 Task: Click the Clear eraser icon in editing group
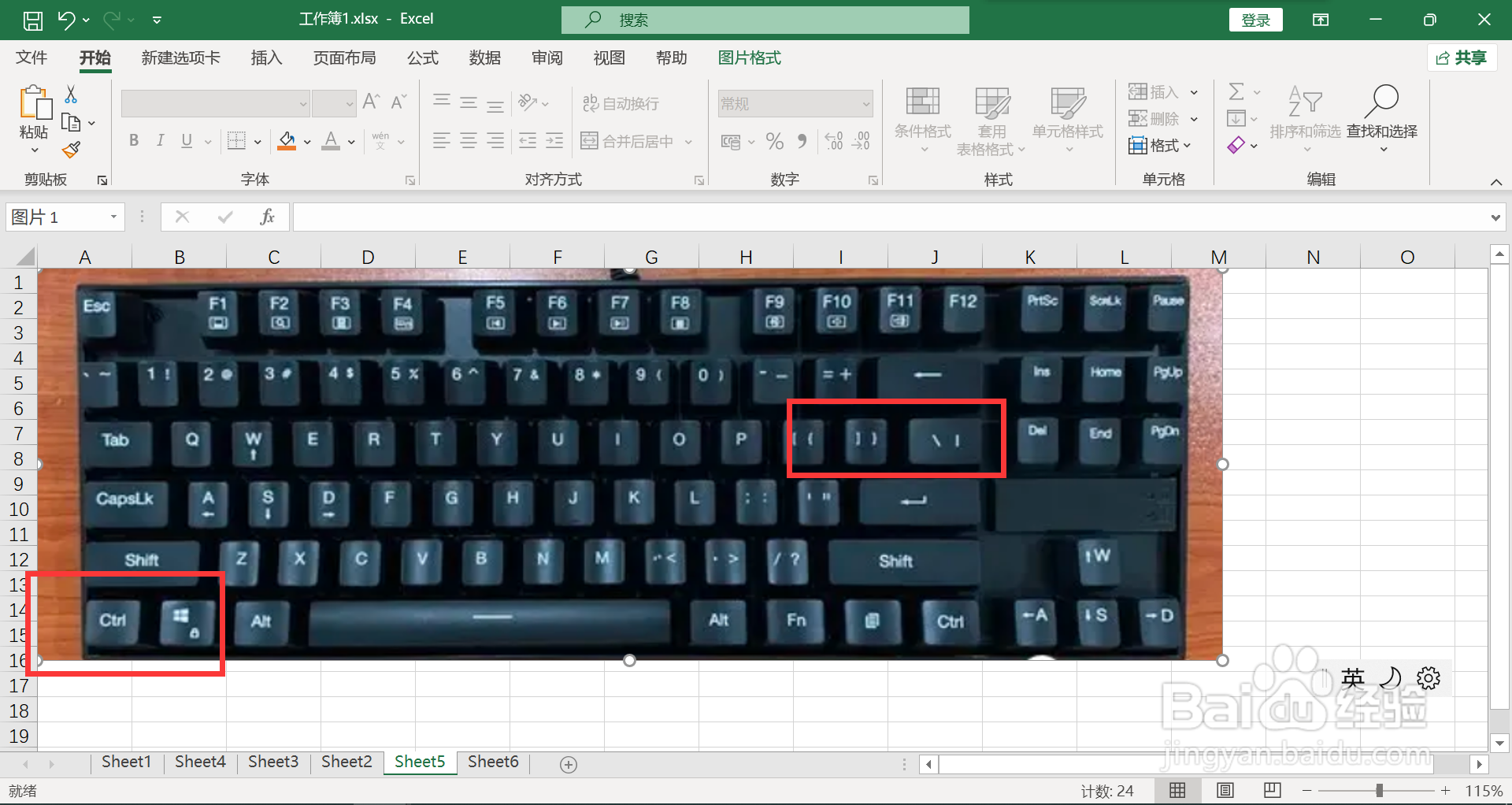coord(1236,145)
